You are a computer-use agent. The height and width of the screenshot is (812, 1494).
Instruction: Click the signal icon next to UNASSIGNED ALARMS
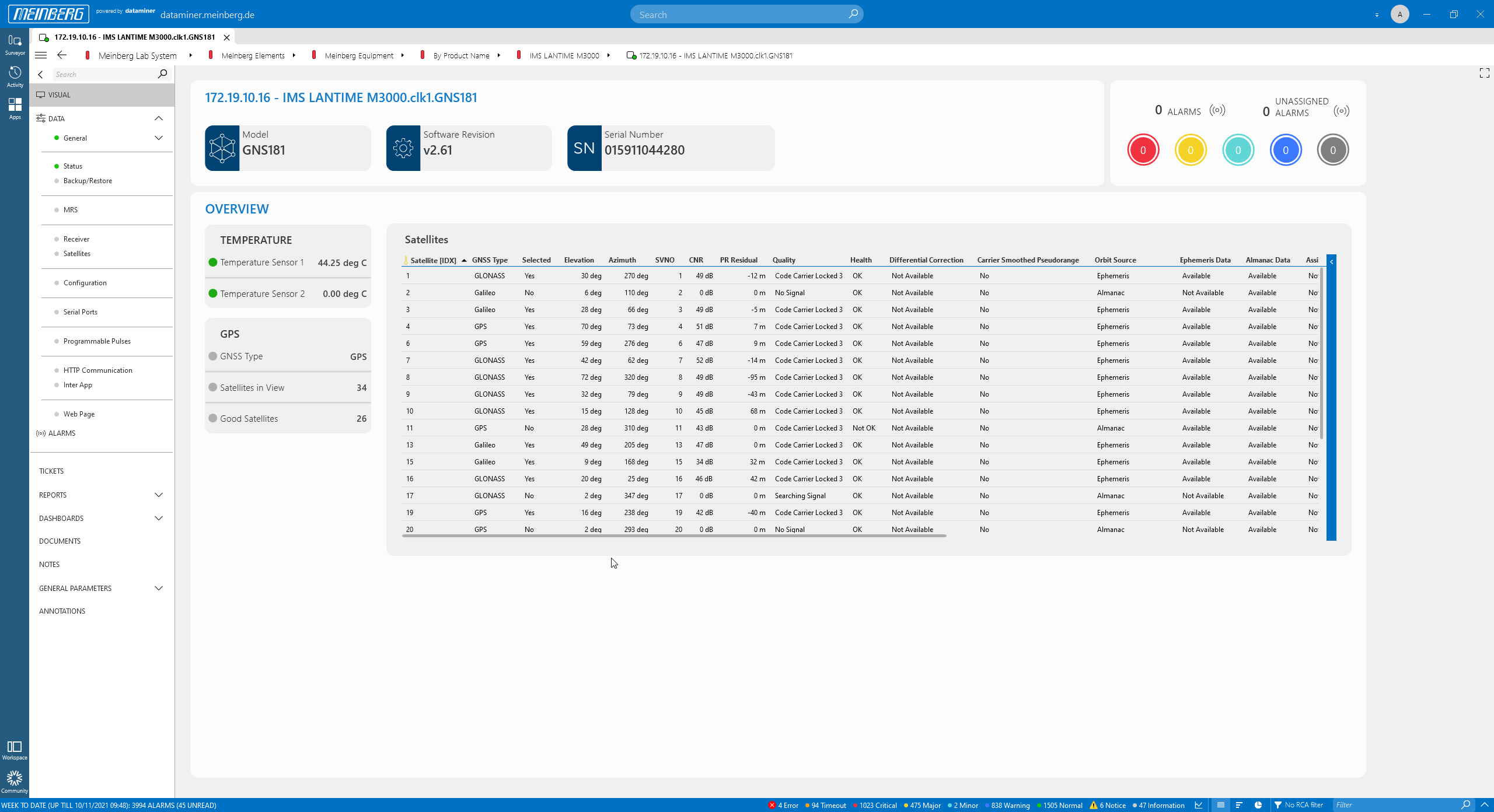tap(1341, 111)
